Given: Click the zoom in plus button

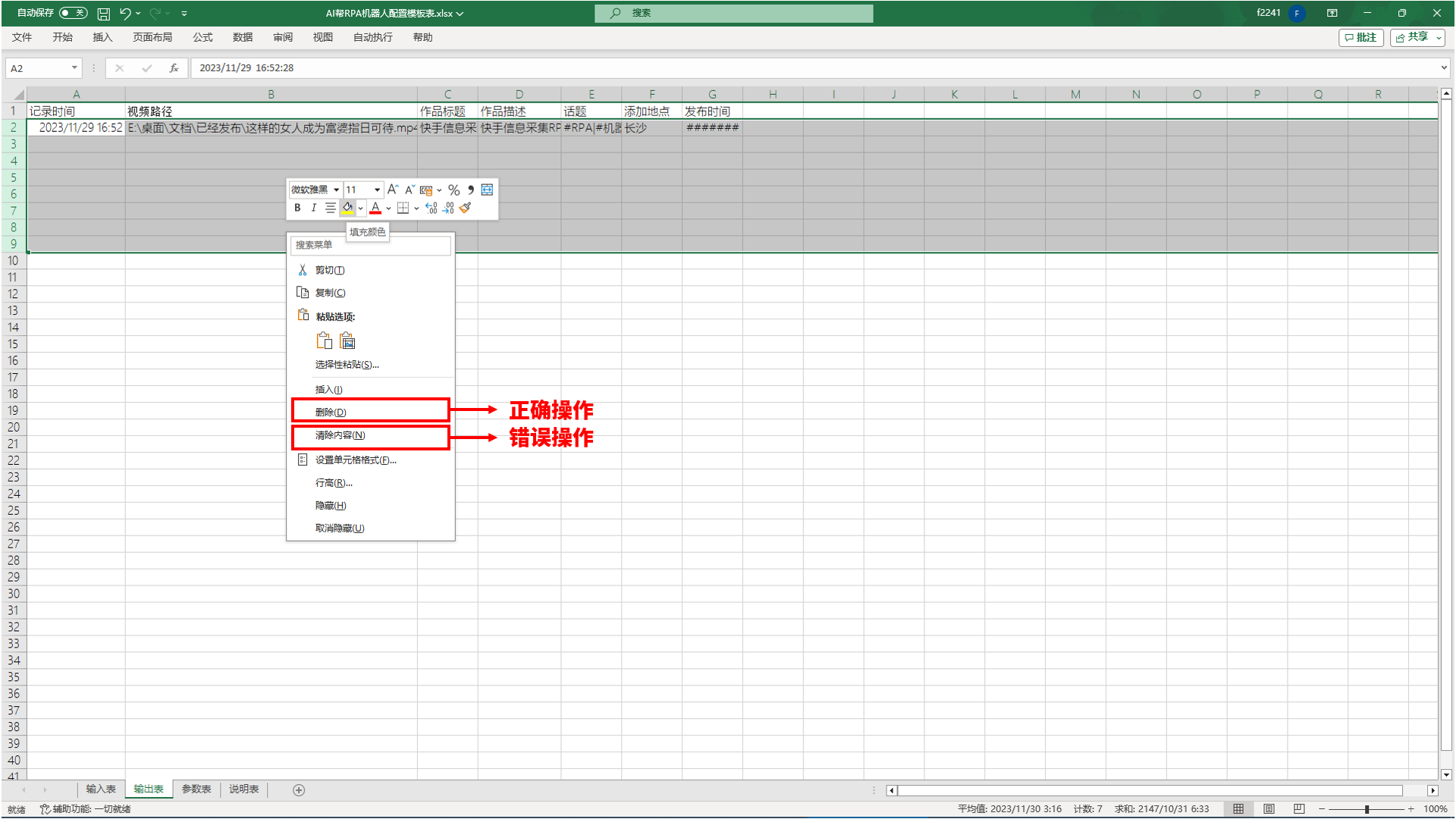Looking at the screenshot, I should click(x=1411, y=809).
